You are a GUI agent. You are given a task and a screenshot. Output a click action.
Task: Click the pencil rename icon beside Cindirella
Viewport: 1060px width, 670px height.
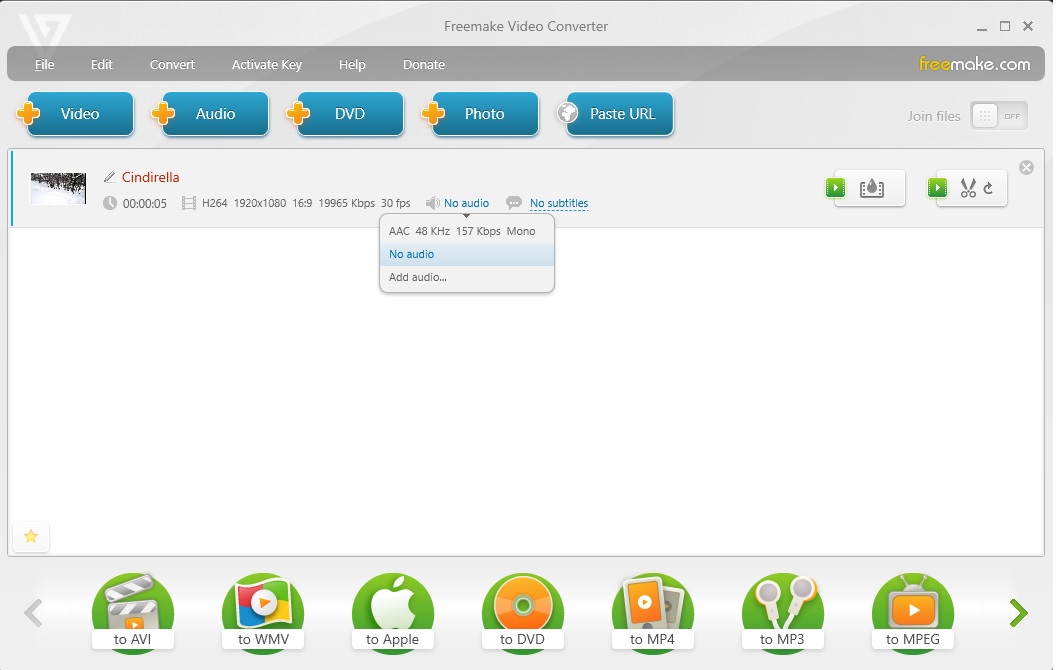pos(110,177)
